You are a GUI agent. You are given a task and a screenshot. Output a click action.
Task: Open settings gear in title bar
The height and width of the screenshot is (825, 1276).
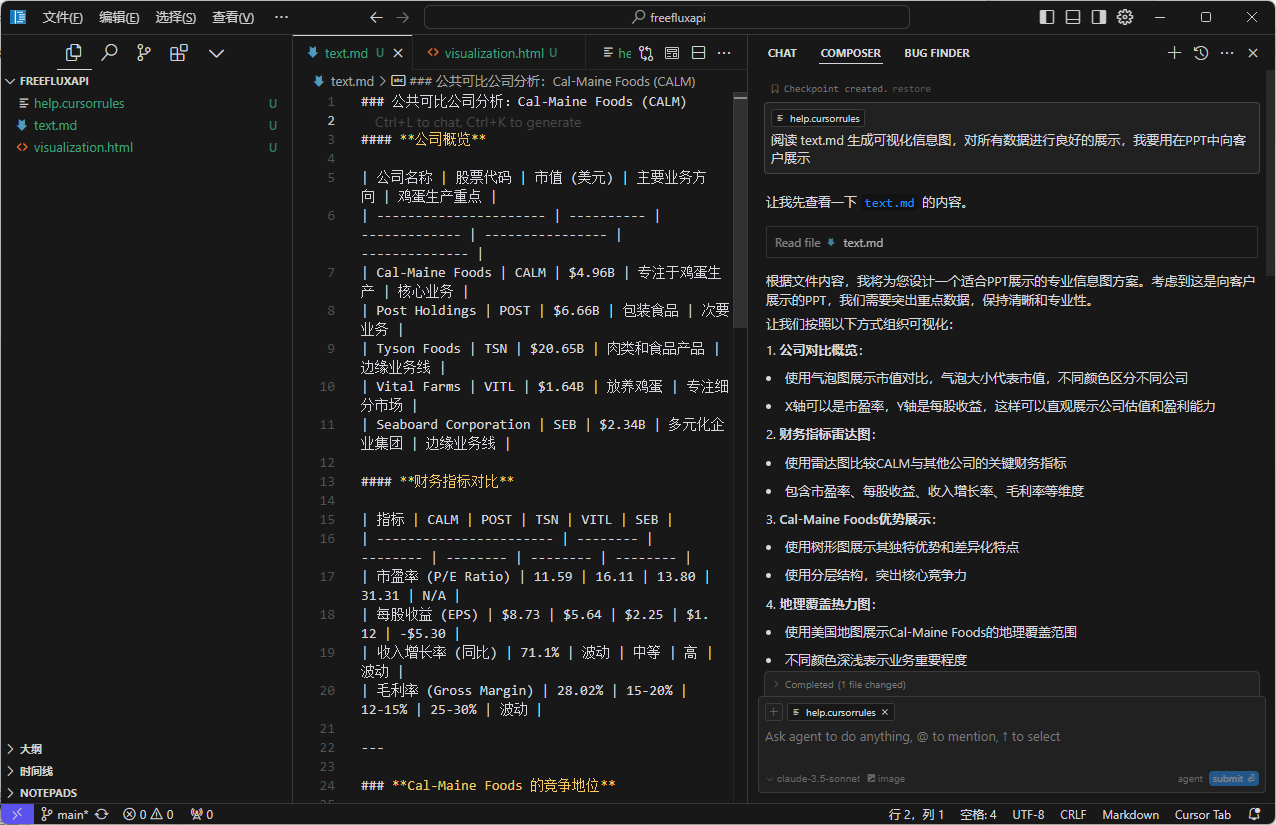pos(1125,17)
